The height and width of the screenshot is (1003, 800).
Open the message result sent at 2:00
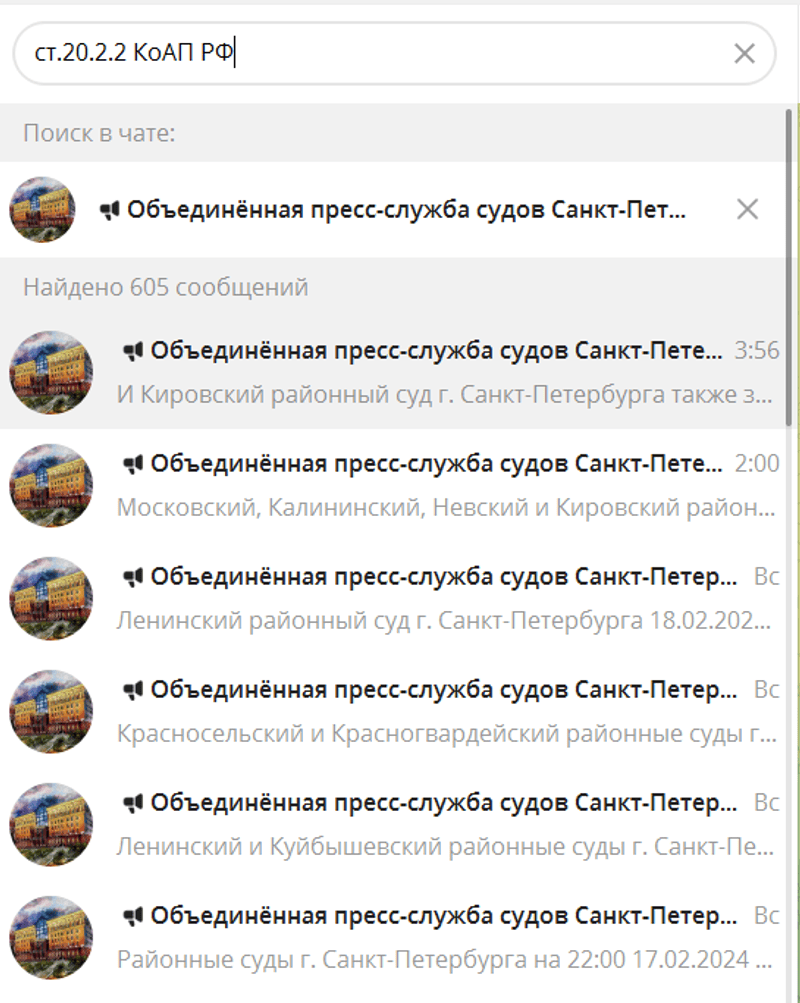(x=393, y=486)
